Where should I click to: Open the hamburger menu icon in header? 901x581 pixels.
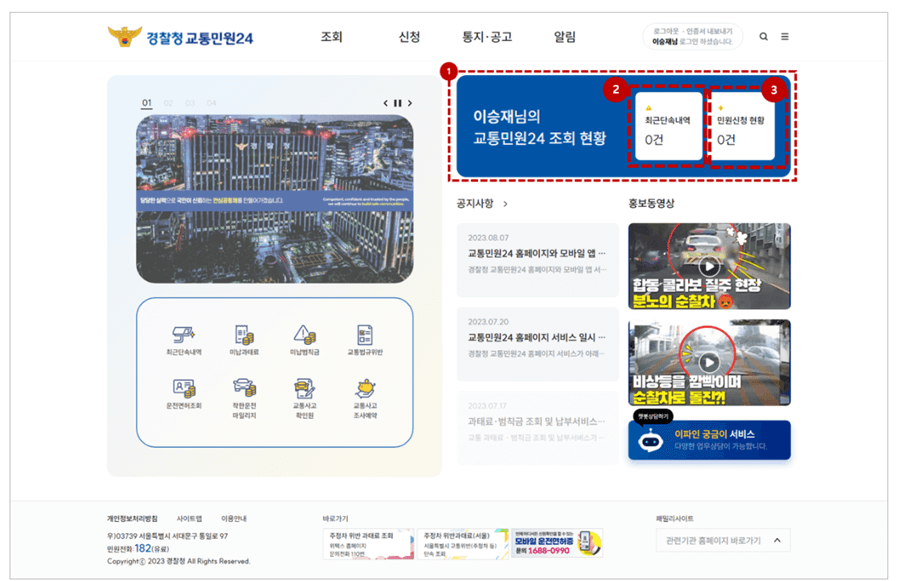(x=785, y=37)
